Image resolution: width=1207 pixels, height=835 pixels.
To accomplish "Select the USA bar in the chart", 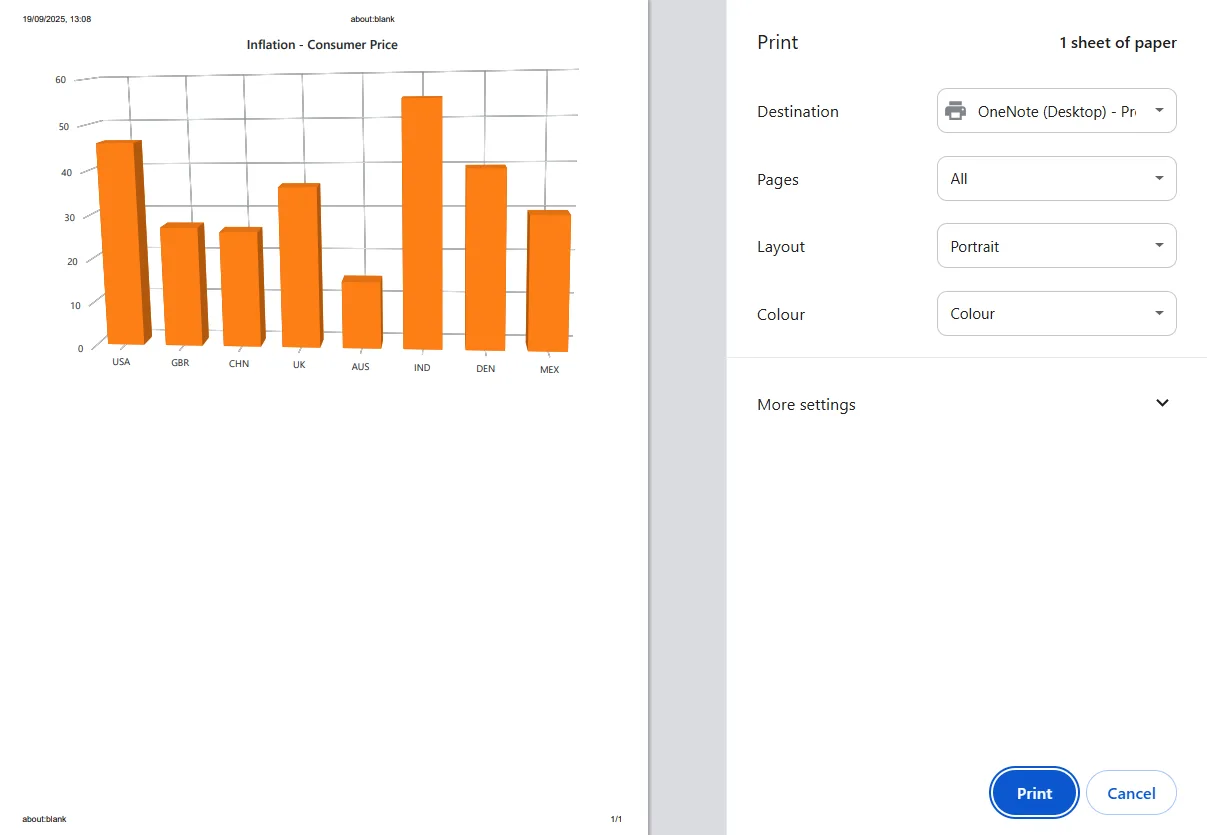I will tap(122, 243).
